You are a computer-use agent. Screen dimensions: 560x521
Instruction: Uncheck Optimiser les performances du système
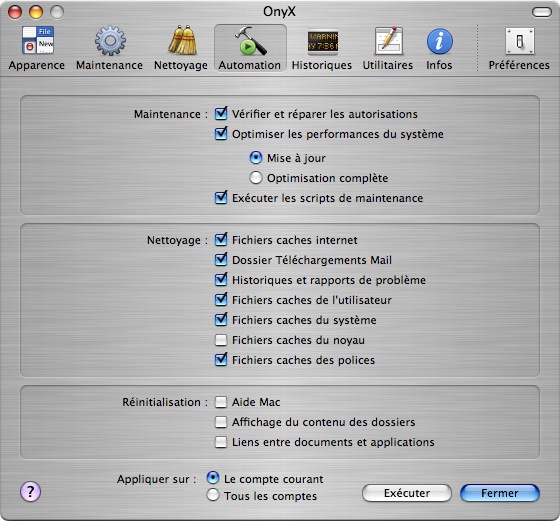pyautogui.click(x=221, y=134)
